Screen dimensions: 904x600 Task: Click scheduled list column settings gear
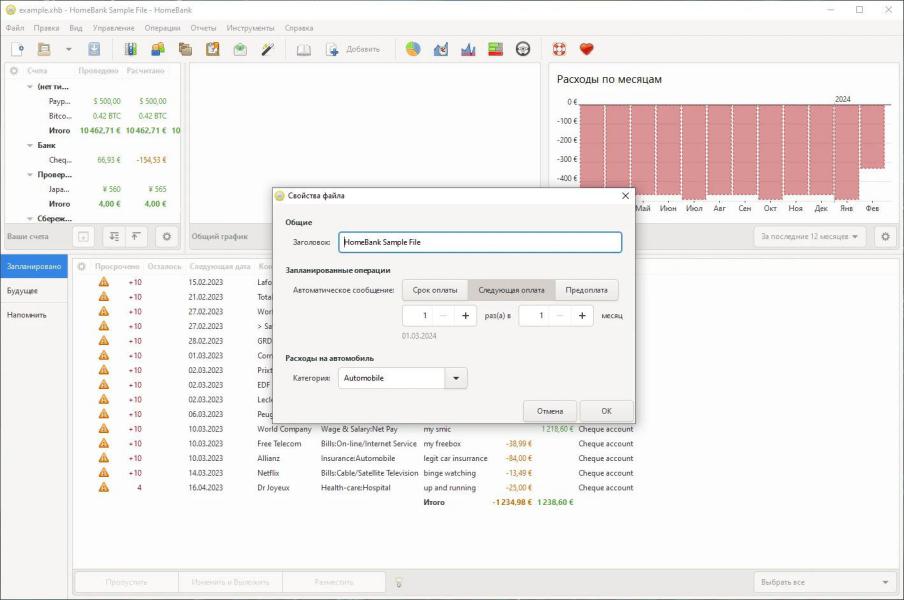click(81, 266)
